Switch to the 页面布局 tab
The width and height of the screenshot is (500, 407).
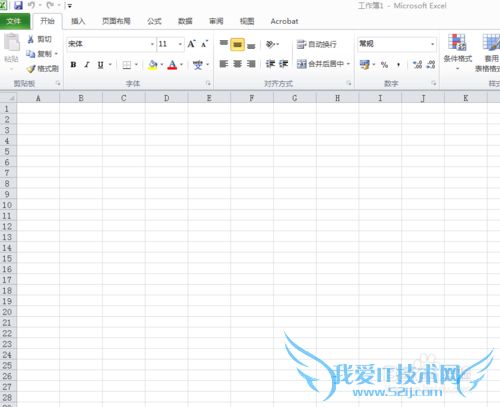(116, 21)
